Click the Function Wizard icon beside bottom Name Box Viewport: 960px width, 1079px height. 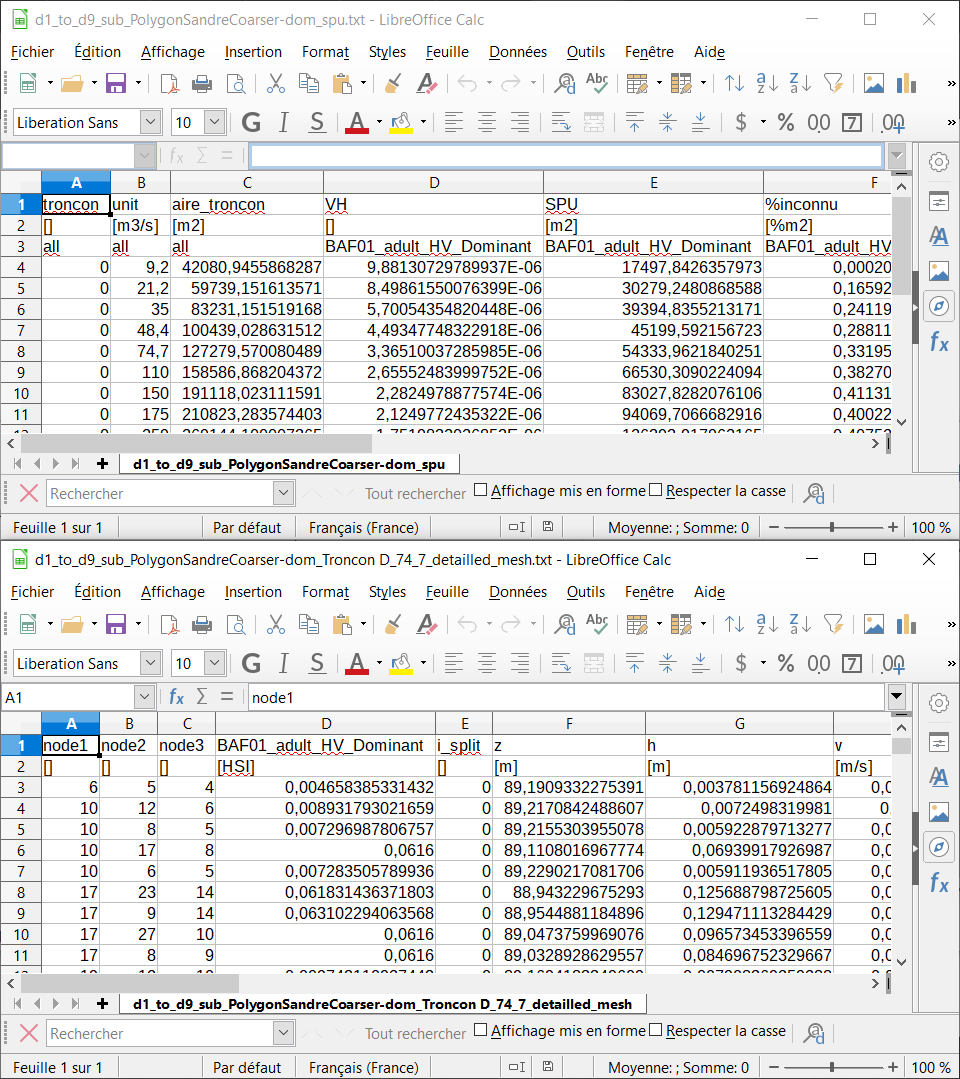[x=177, y=697]
